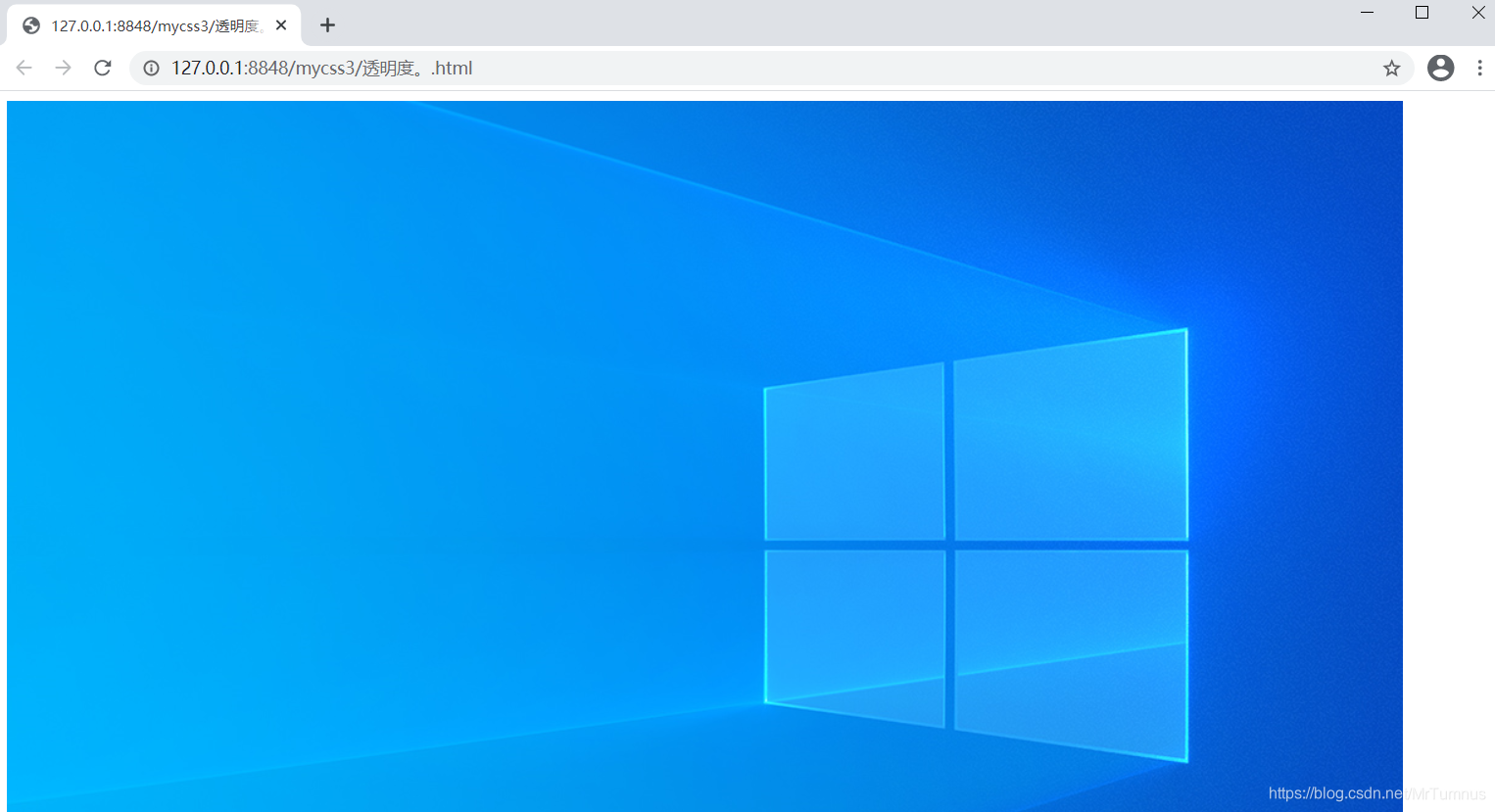Image resolution: width=1495 pixels, height=812 pixels.
Task: Select the 127.0.0.1:8848/mycss3 tab
Action: [154, 25]
